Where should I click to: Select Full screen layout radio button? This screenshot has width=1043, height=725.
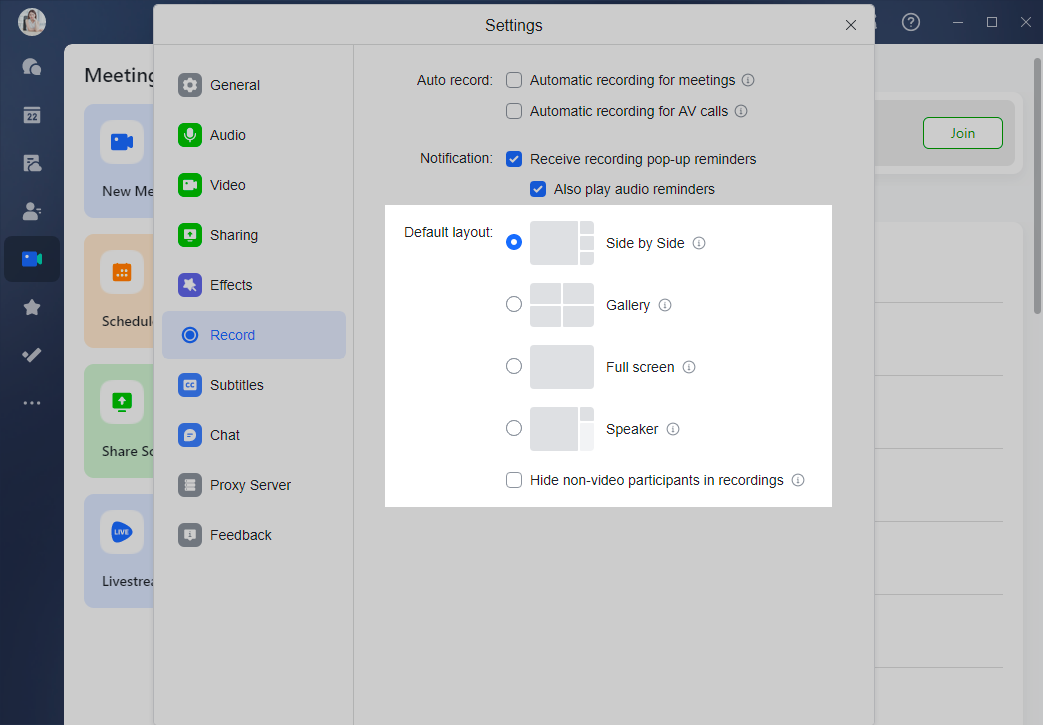[x=514, y=366]
